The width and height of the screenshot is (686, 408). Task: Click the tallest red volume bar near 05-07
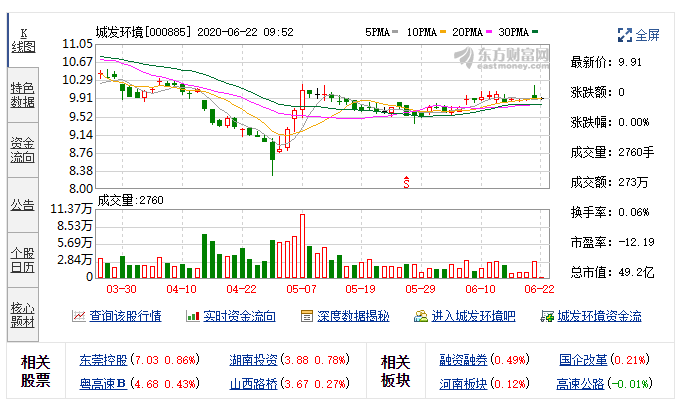click(302, 246)
